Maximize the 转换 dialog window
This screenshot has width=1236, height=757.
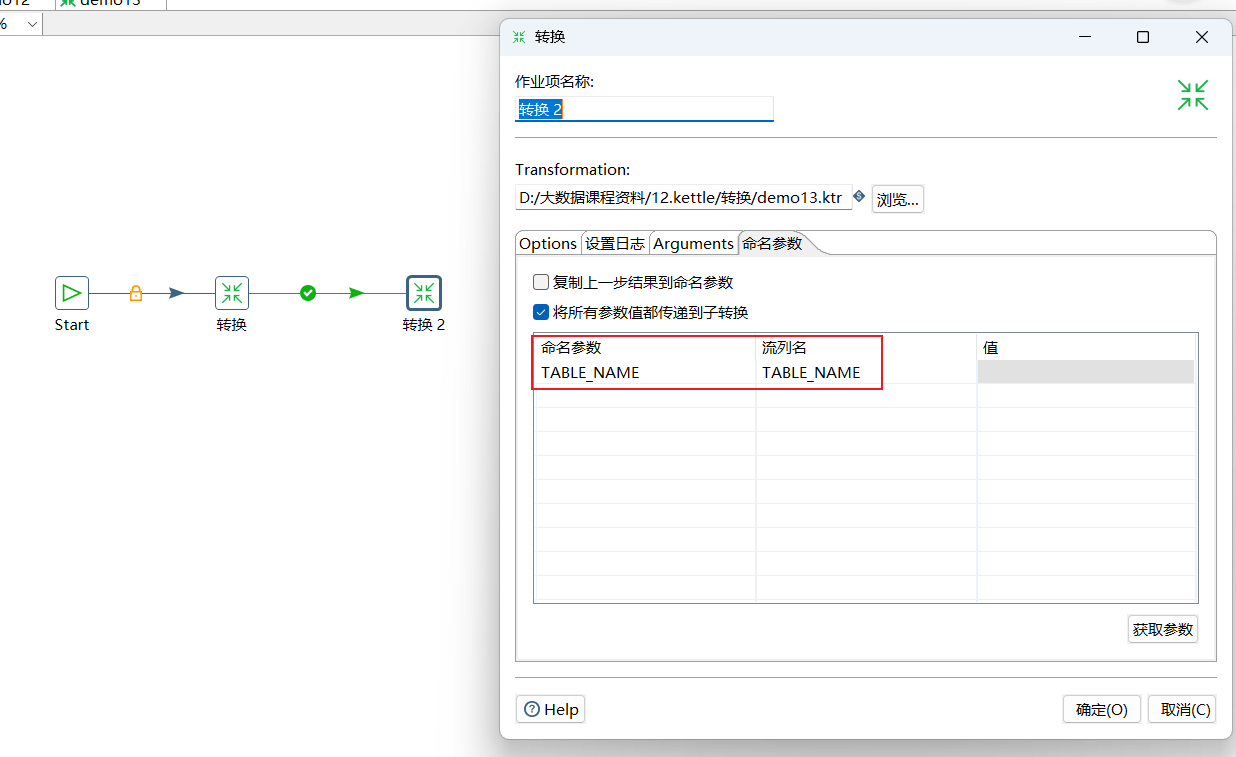coord(1143,37)
